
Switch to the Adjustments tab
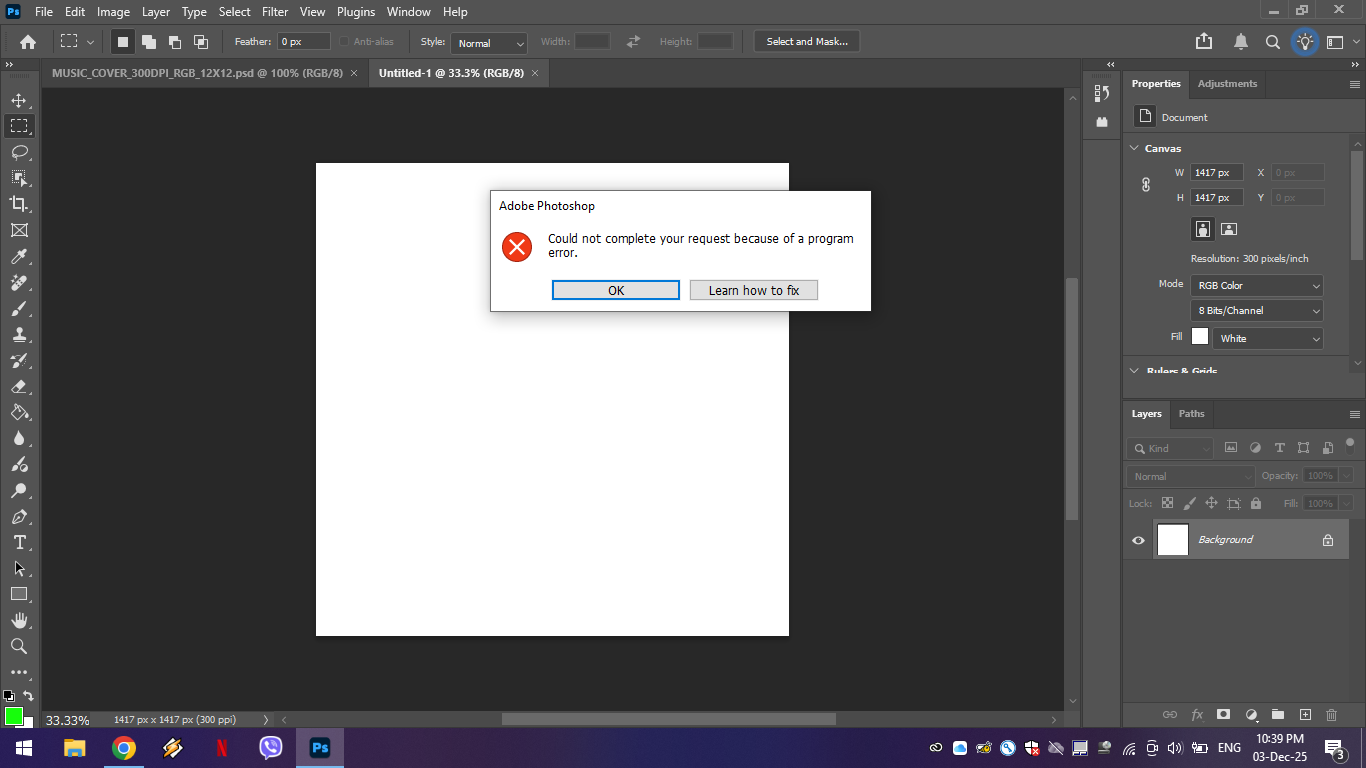coord(1227,83)
